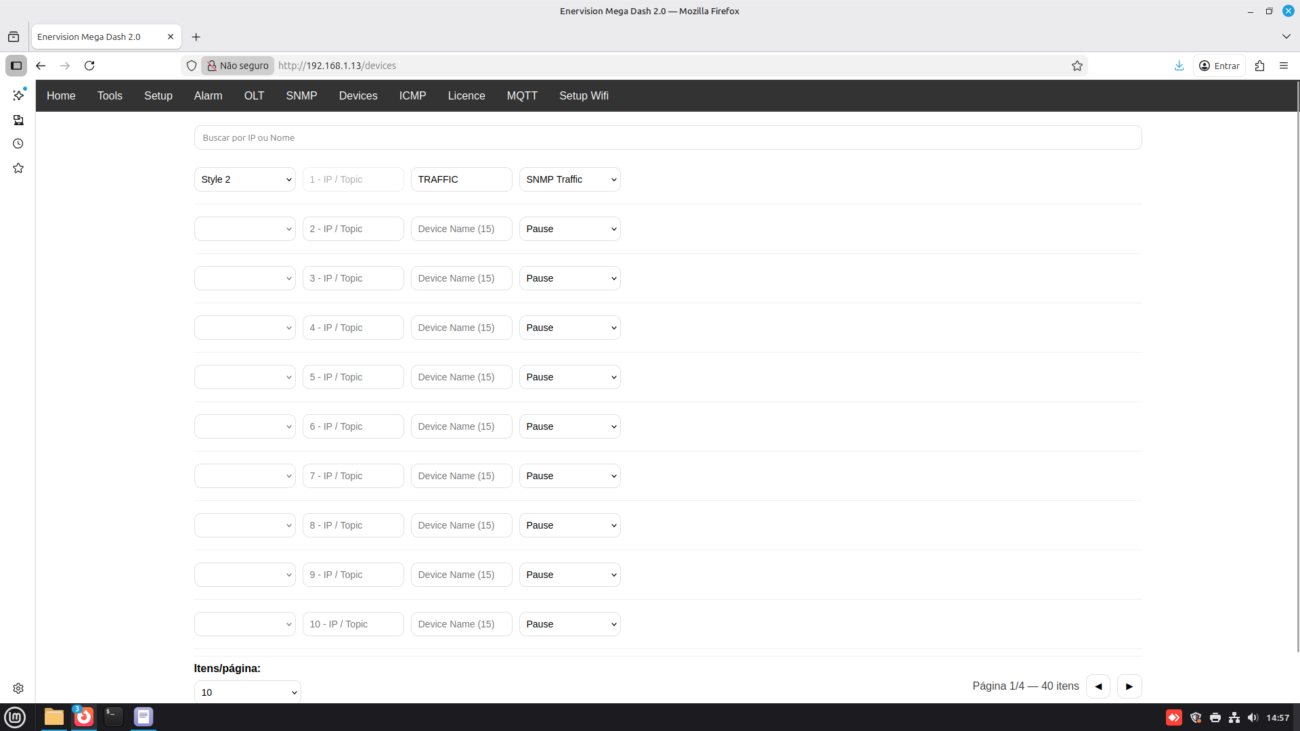The image size is (1300, 731).
Task: Open the Style 2 dropdown in row 1
Action: click(x=245, y=180)
